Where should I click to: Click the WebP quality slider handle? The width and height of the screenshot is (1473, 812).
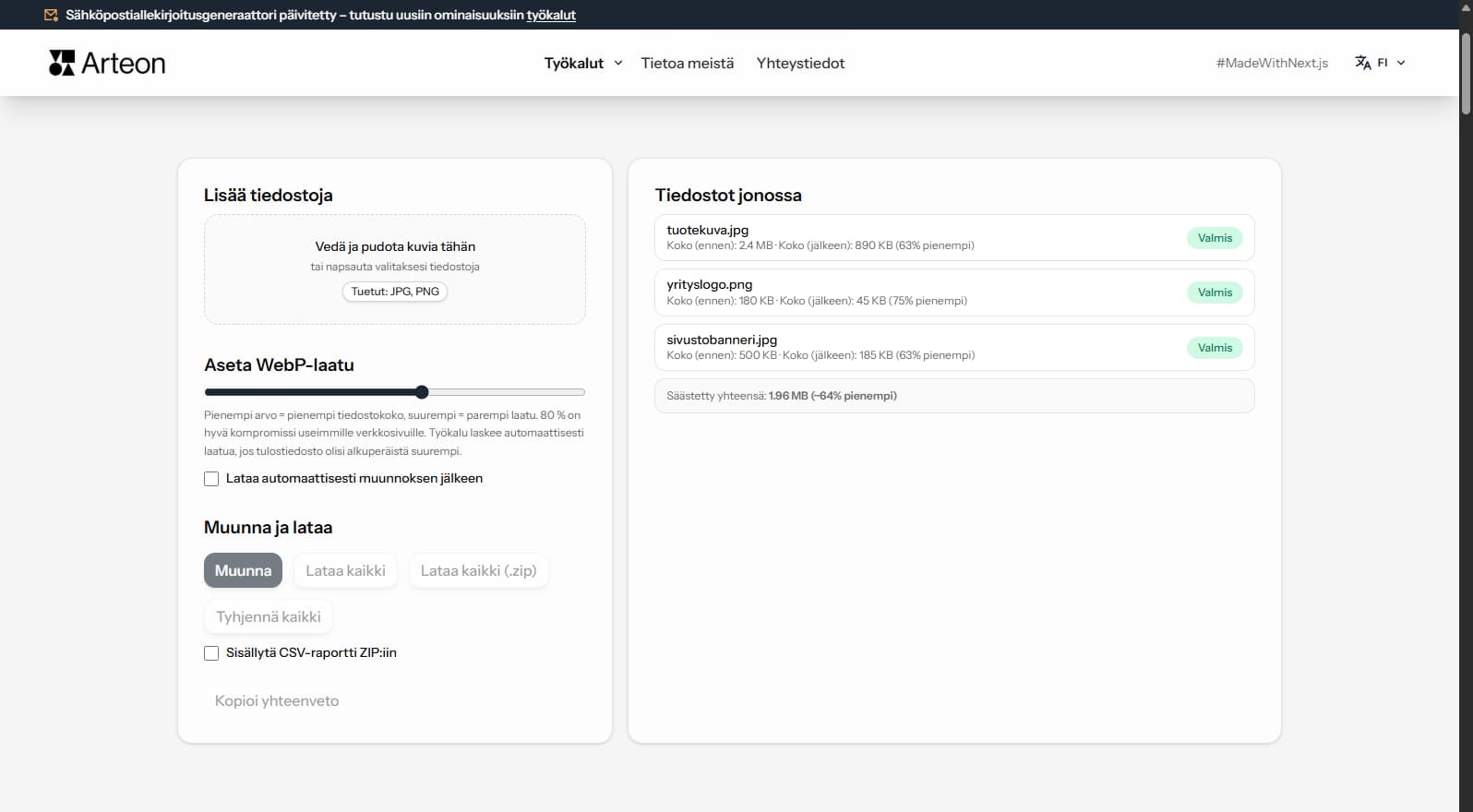[x=422, y=392]
